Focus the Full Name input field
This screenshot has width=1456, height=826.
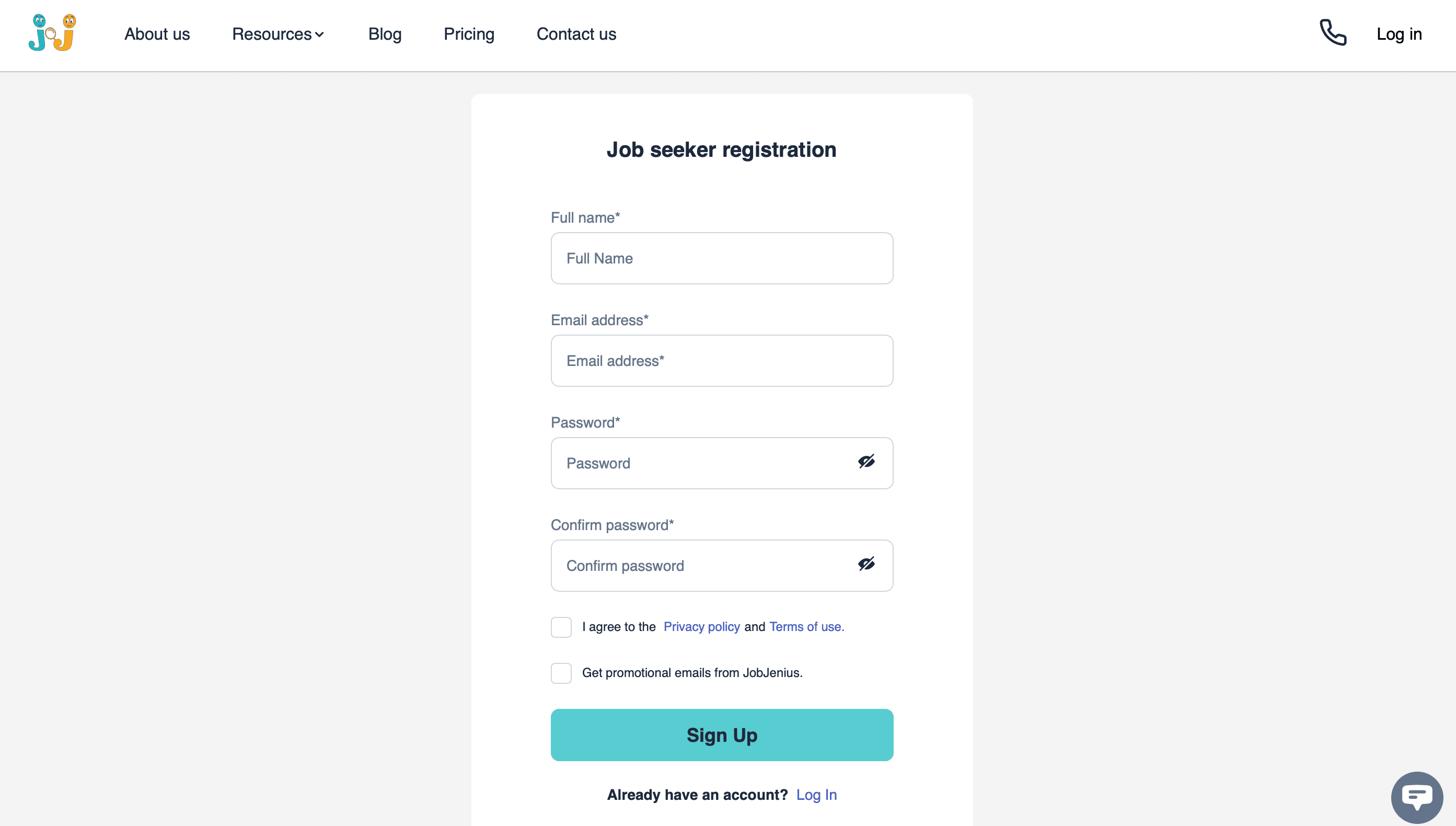tap(722, 258)
